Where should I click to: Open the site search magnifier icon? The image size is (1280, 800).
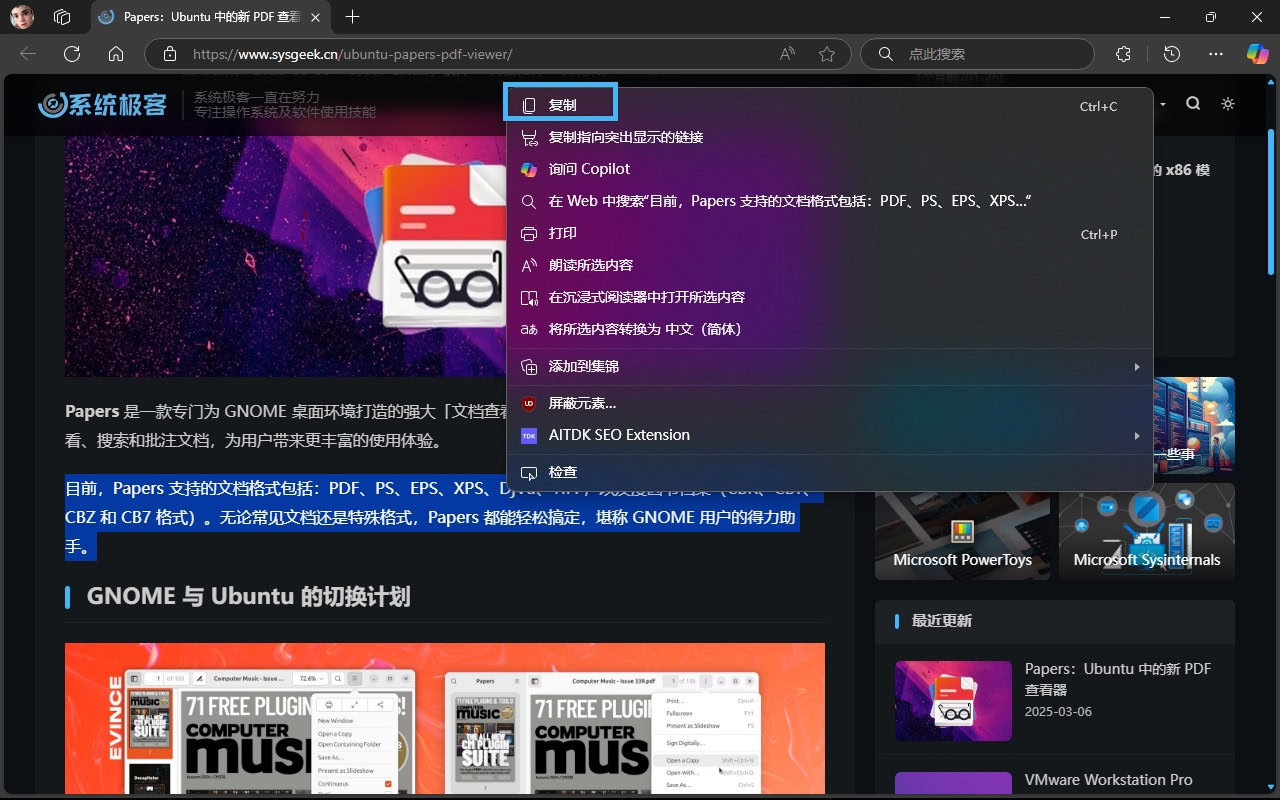(x=1193, y=104)
